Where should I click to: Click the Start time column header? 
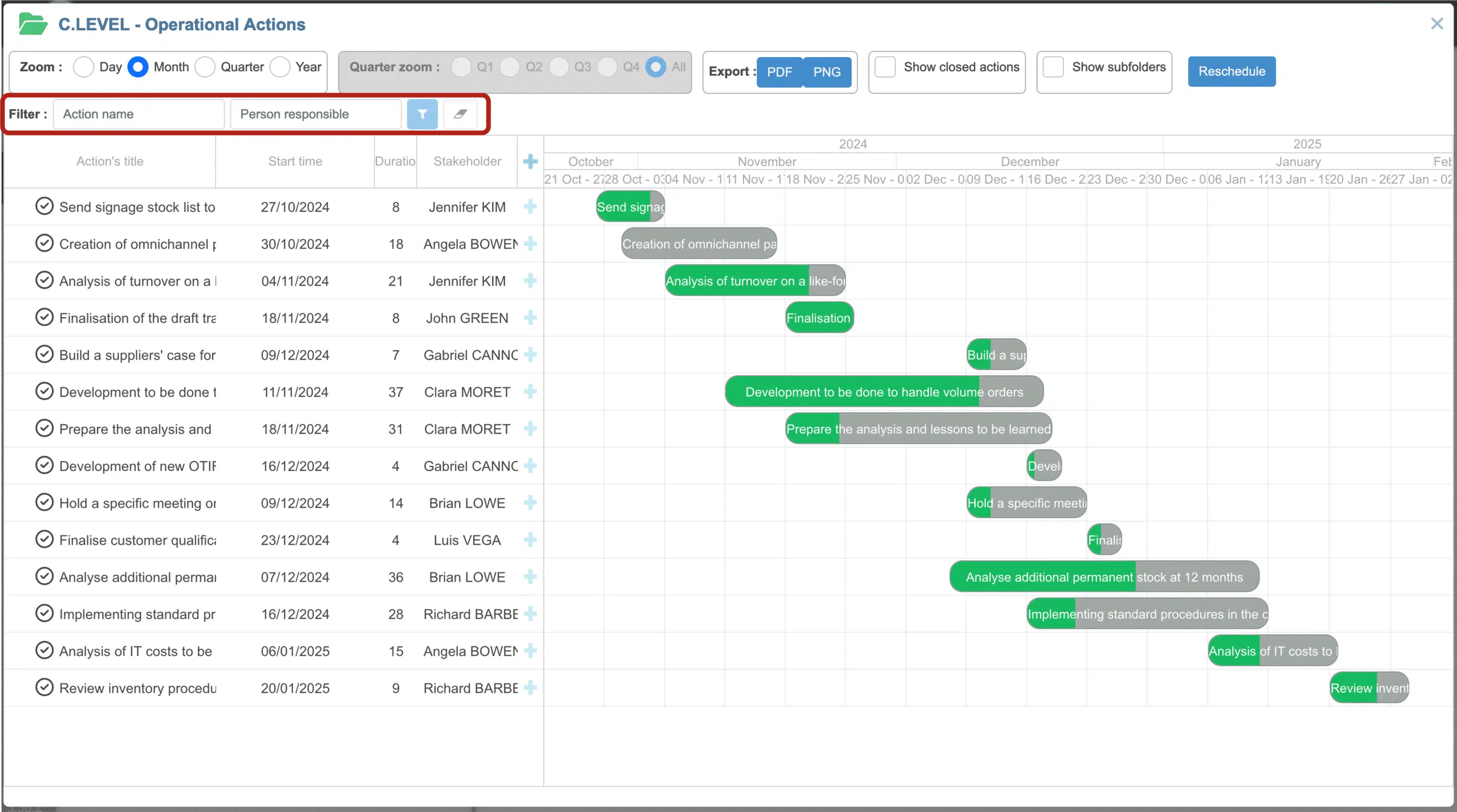tap(295, 162)
